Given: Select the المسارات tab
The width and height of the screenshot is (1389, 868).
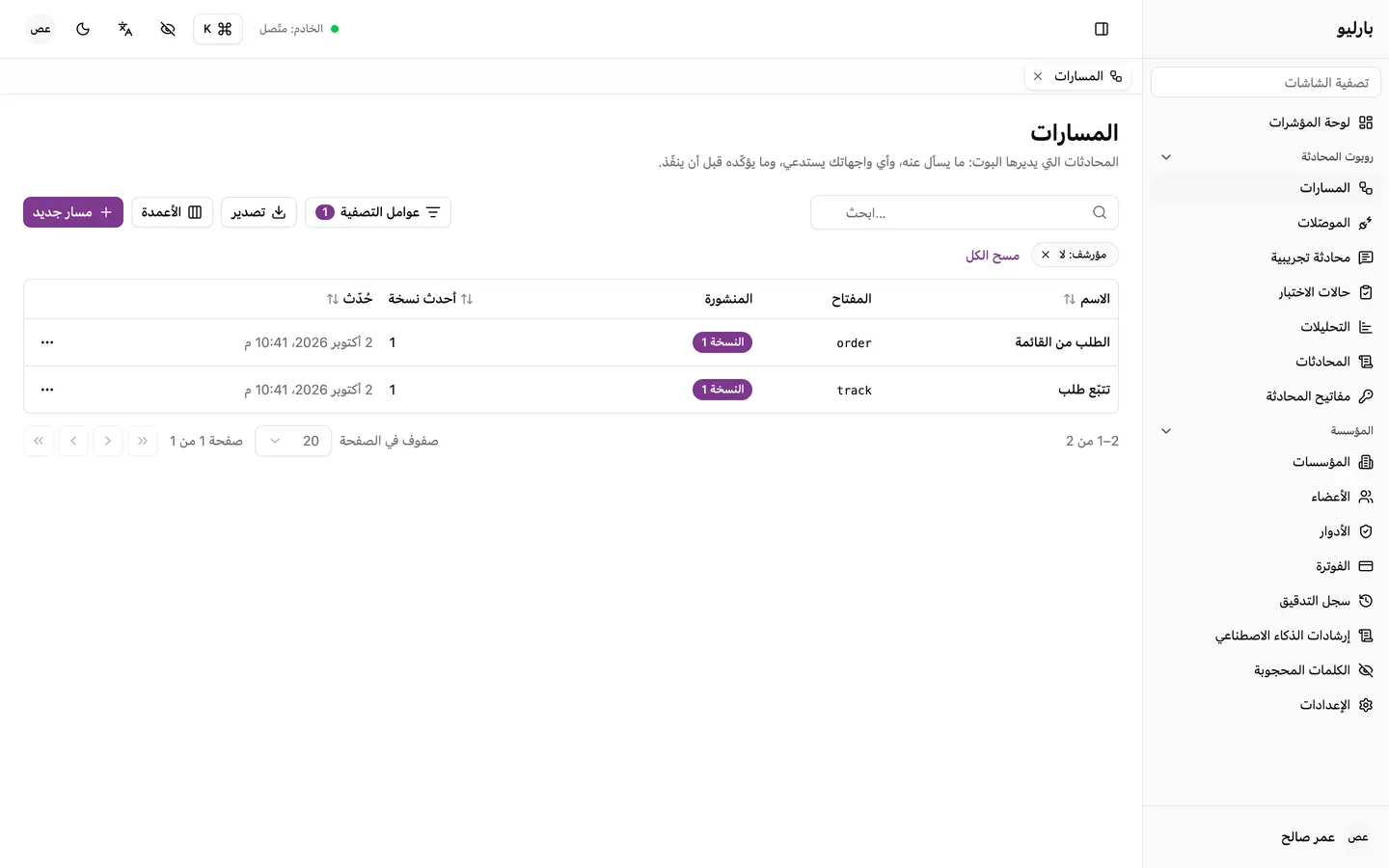Looking at the screenshot, I should 1077,76.
